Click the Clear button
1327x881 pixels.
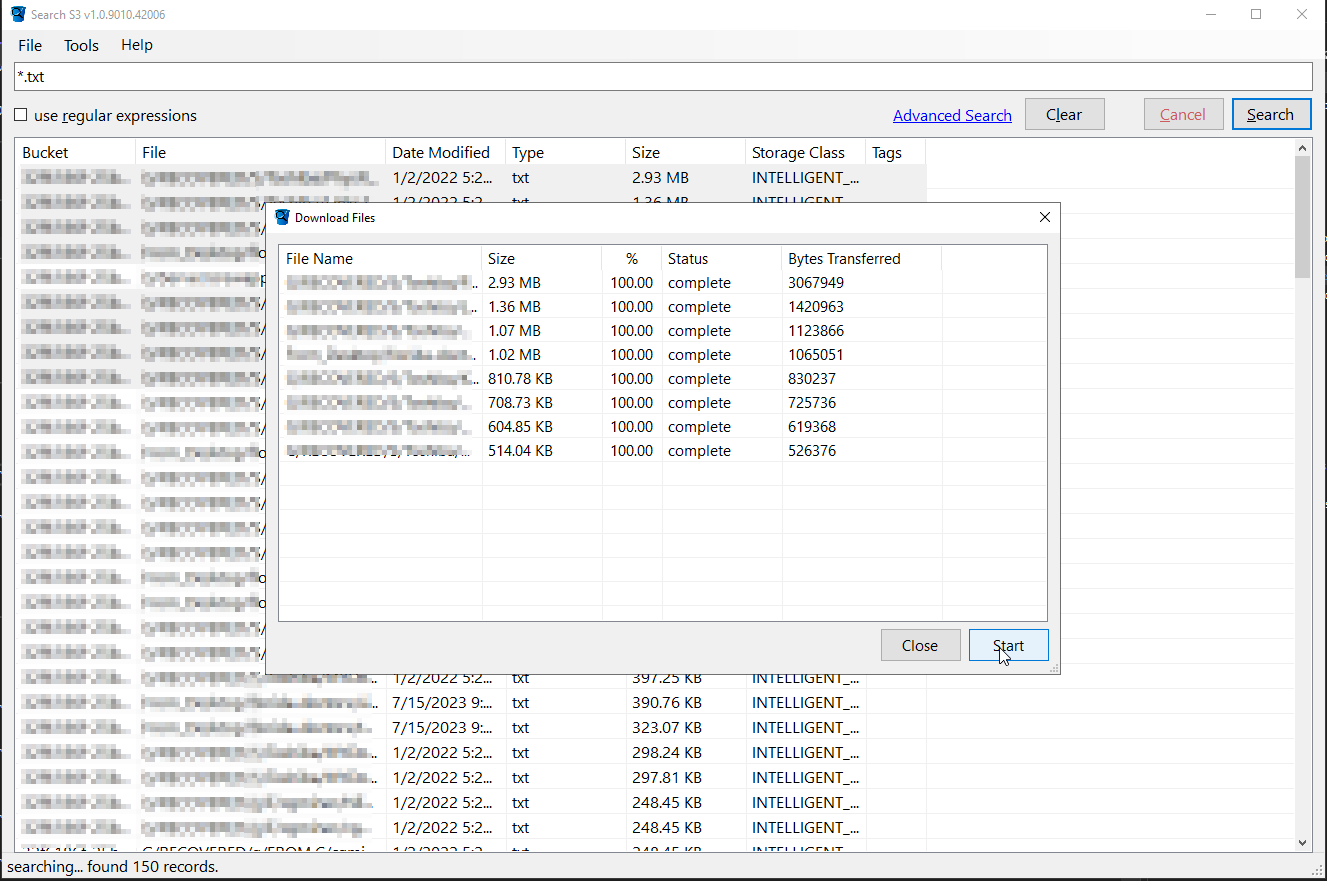tap(1064, 114)
